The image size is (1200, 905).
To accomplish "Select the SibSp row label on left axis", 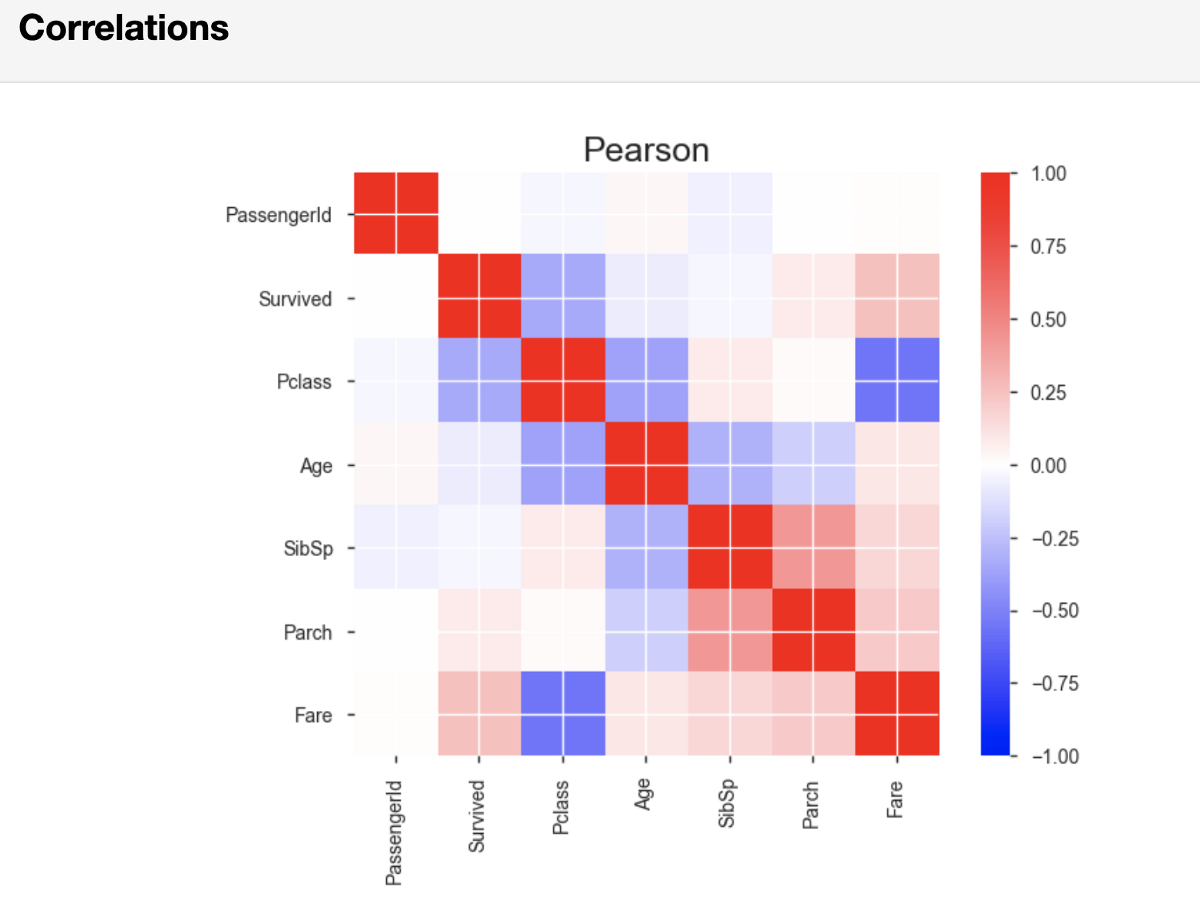I will pyautogui.click(x=307, y=548).
